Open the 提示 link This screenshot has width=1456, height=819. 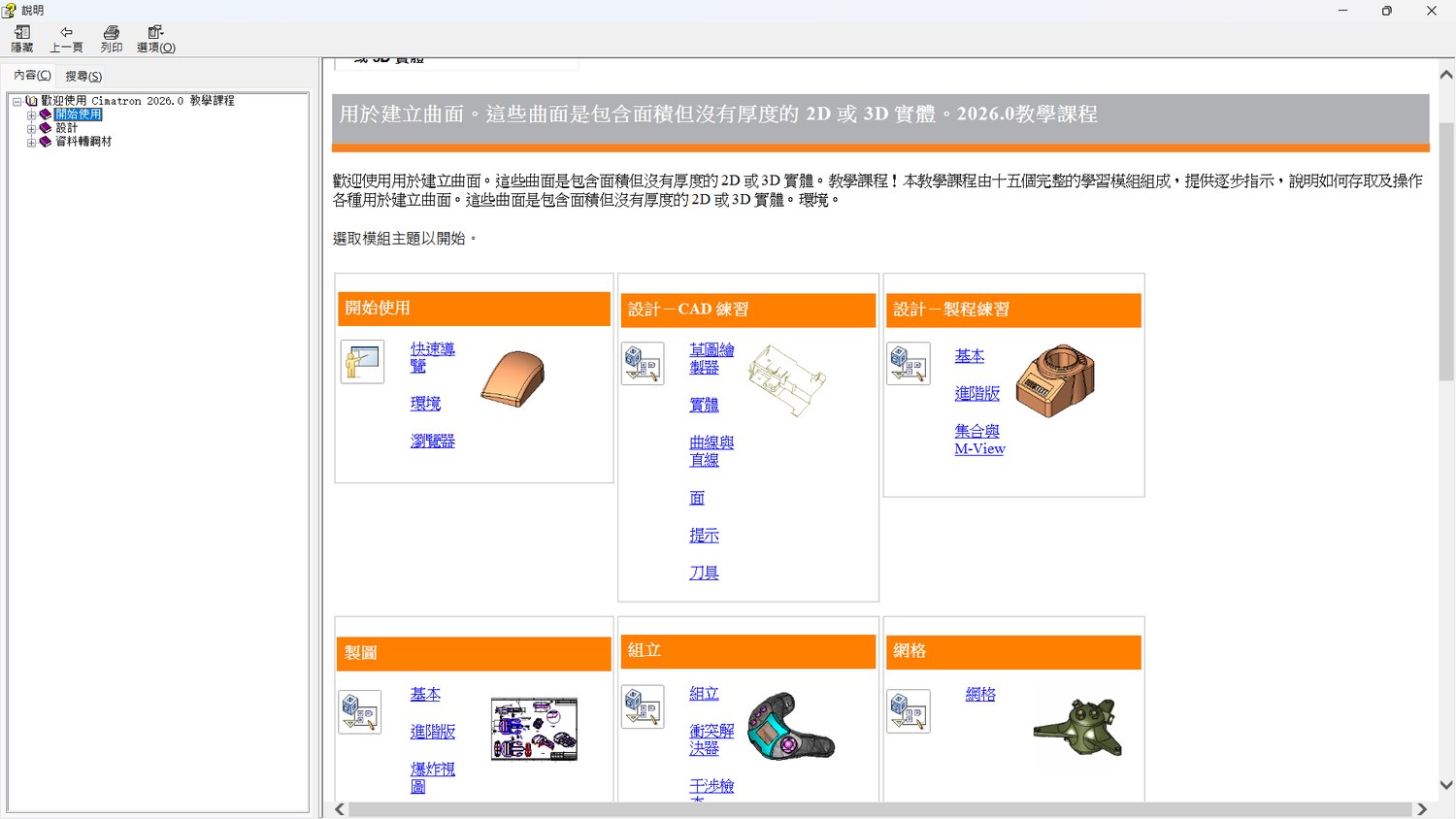click(x=704, y=535)
